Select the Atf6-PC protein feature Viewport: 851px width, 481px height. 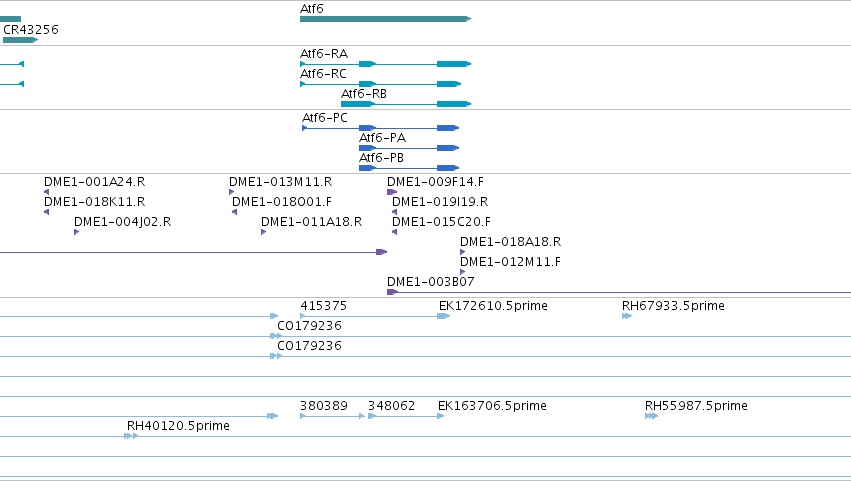tap(380, 128)
